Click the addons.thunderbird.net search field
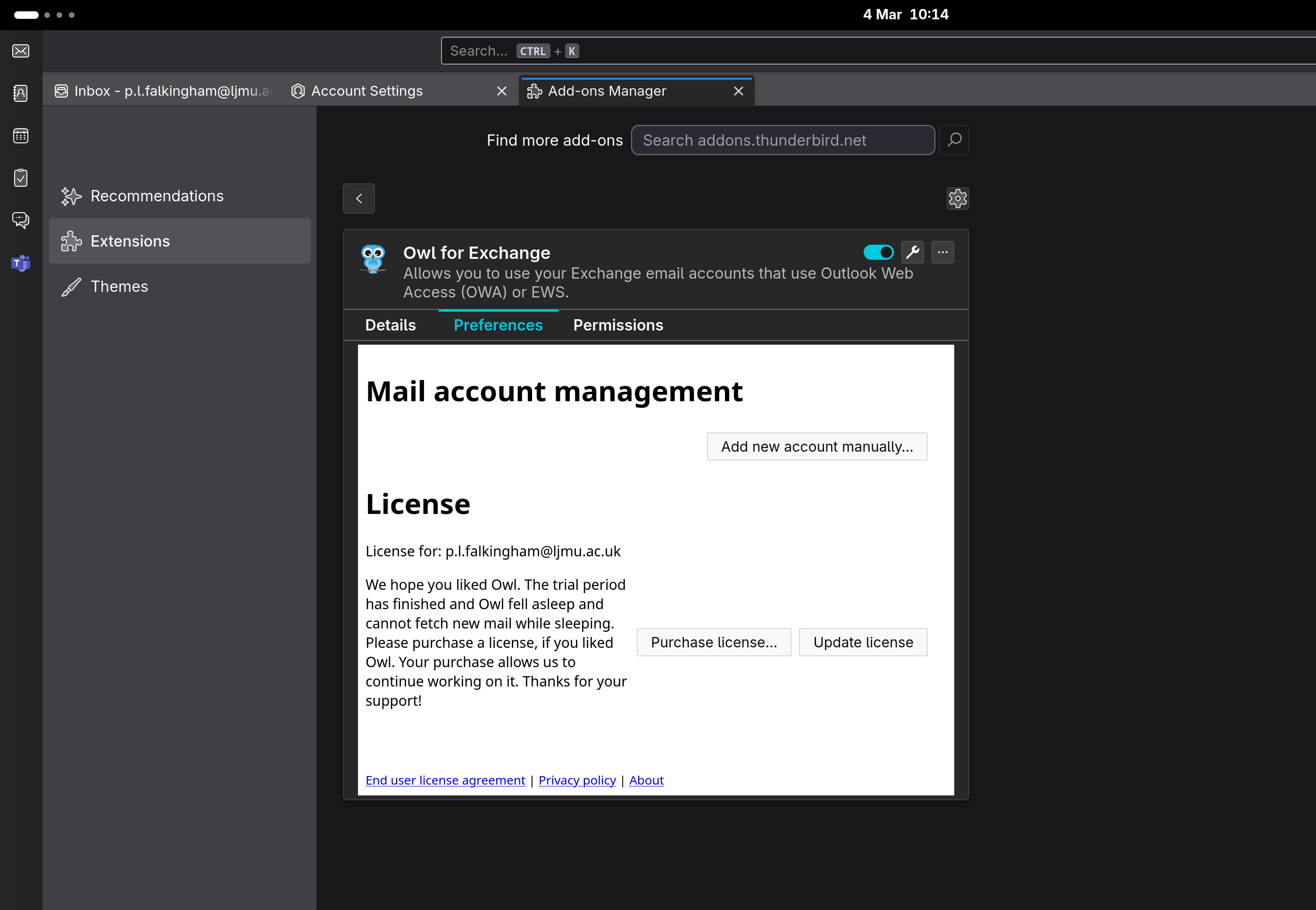The width and height of the screenshot is (1316, 910). pos(782,140)
